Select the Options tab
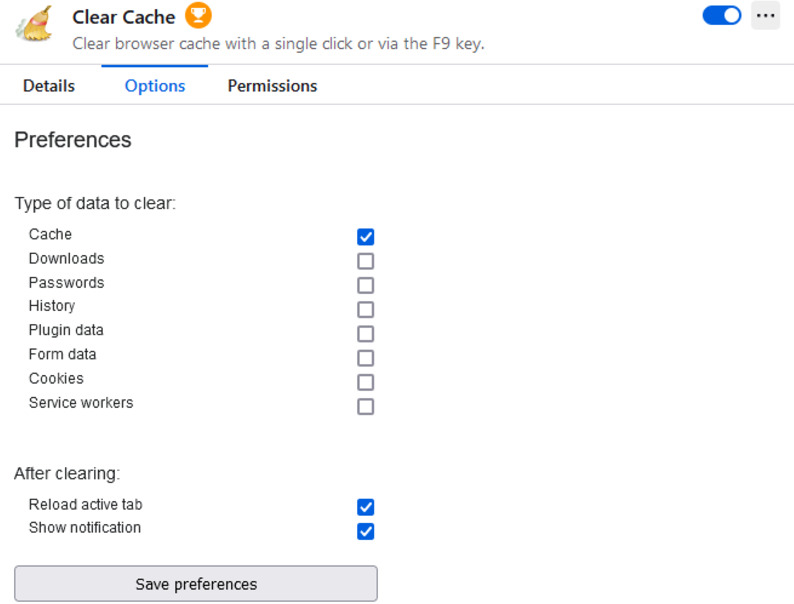 click(x=155, y=86)
